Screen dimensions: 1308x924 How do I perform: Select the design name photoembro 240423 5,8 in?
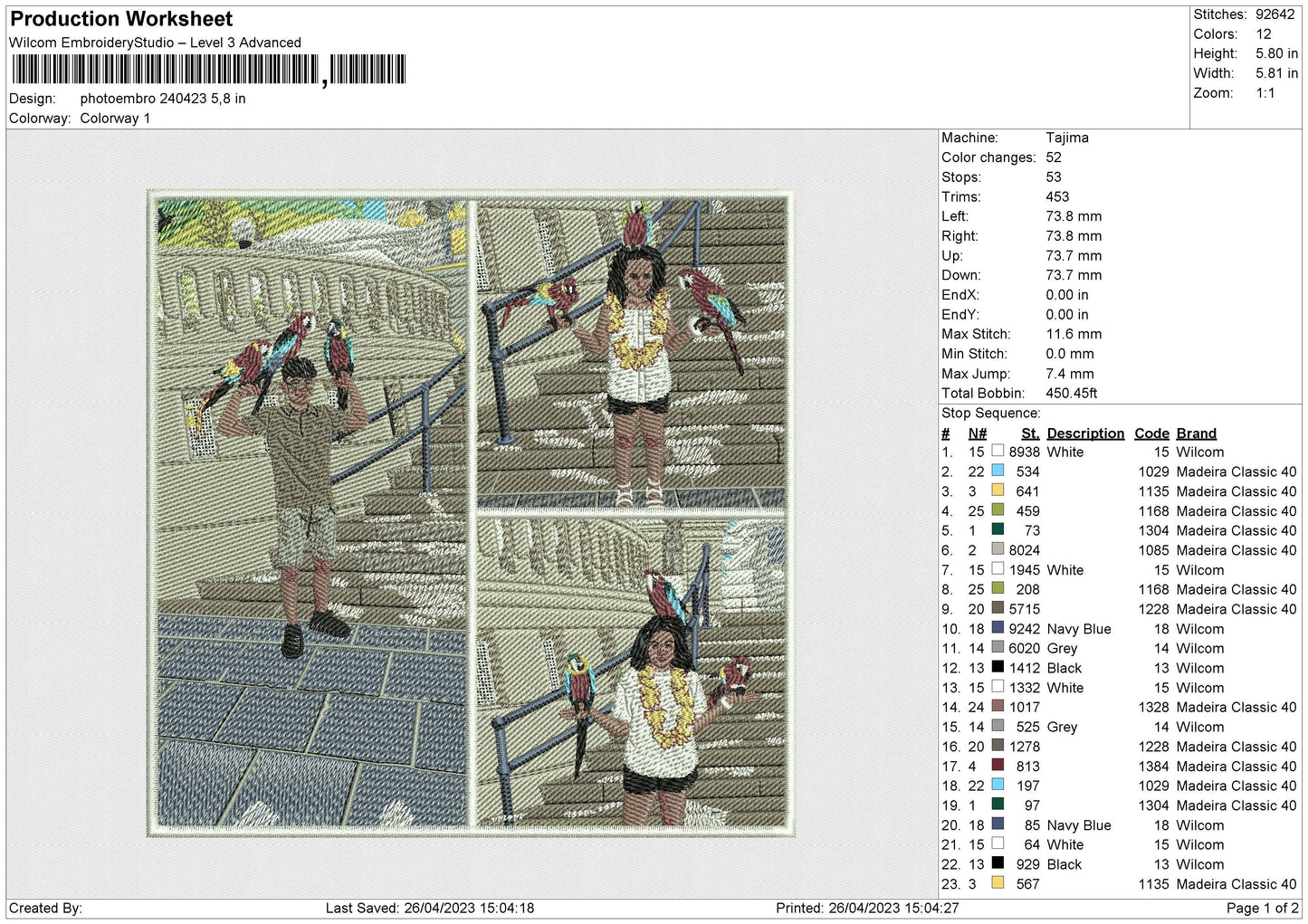[x=163, y=99]
